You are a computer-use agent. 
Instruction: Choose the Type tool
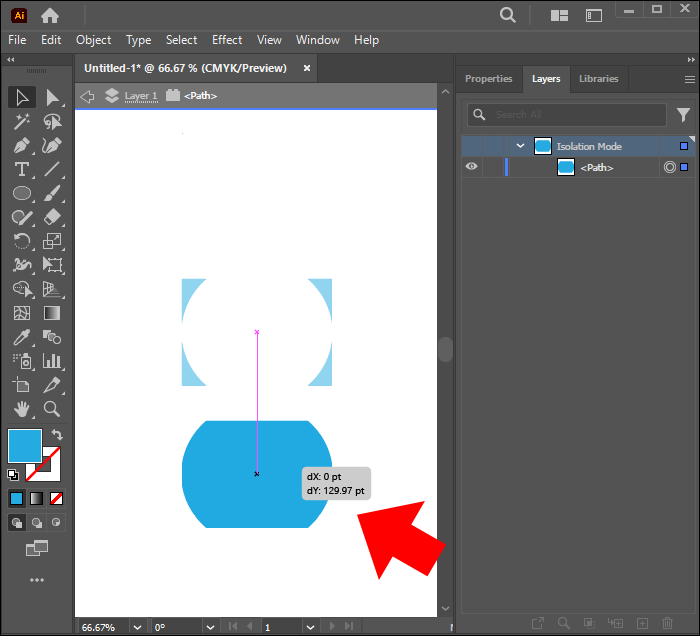(x=22, y=169)
